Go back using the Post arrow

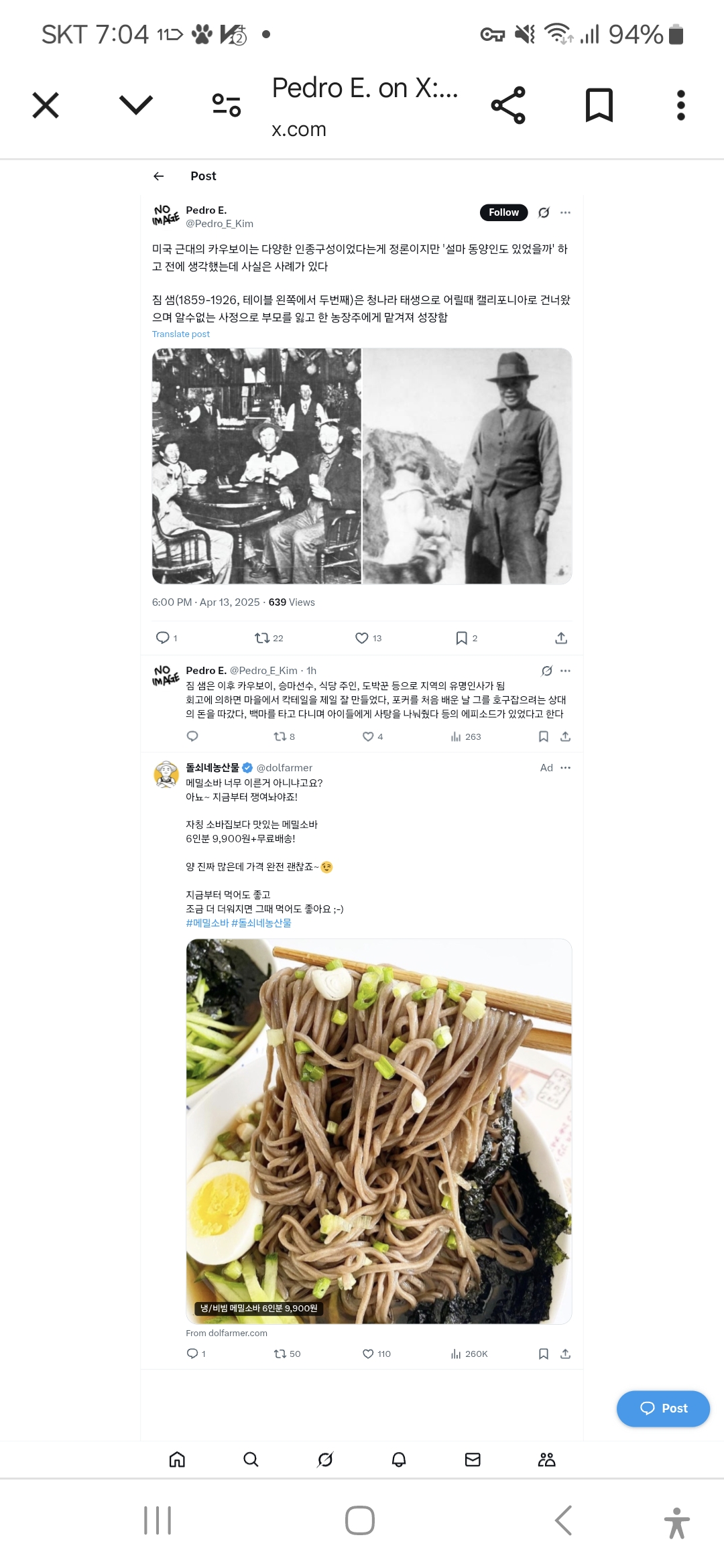(159, 176)
